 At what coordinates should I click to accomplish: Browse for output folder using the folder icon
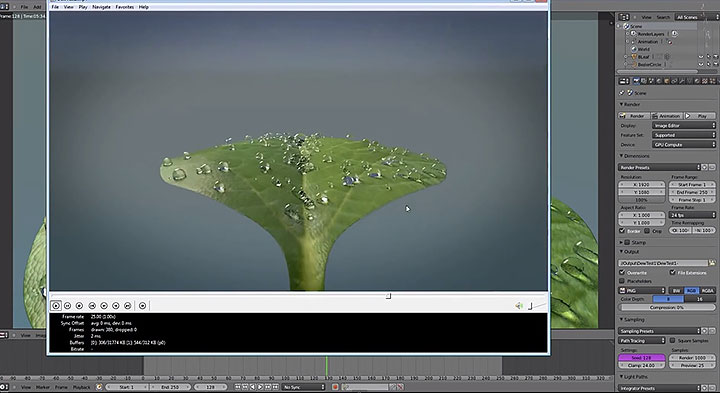(x=712, y=263)
